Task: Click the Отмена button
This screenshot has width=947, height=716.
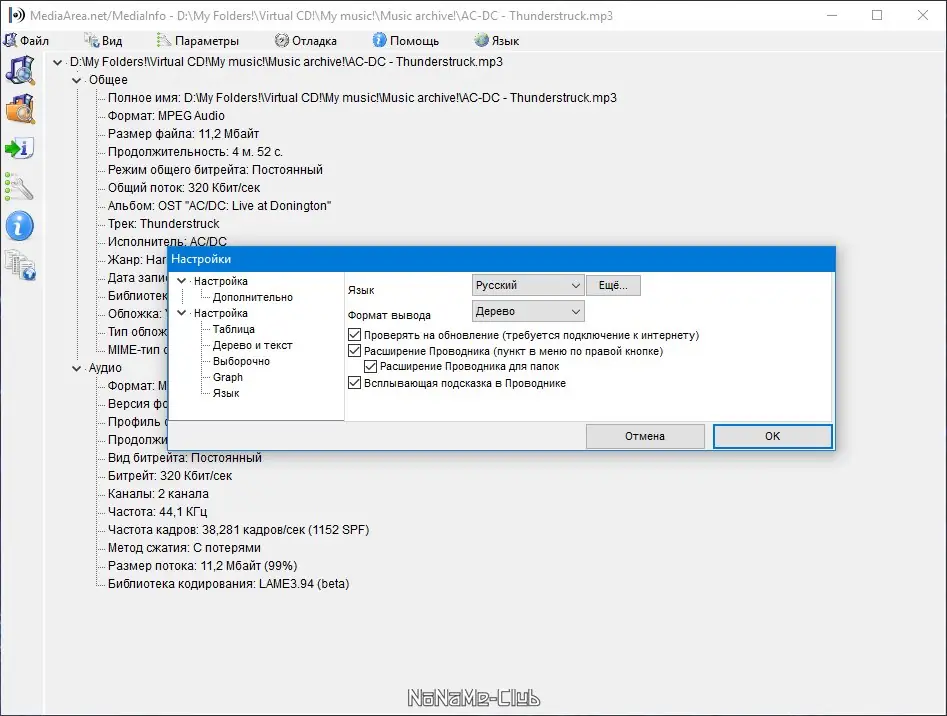Action: pos(645,436)
